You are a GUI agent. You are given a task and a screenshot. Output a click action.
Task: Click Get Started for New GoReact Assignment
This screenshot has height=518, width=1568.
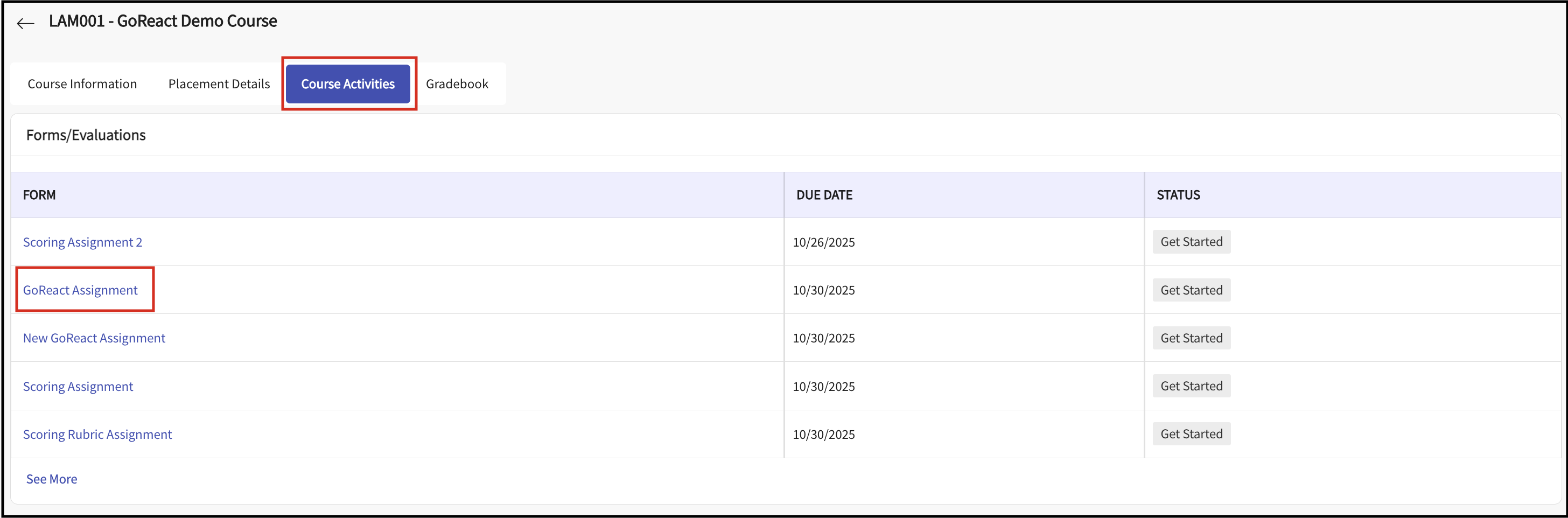[x=1191, y=338]
